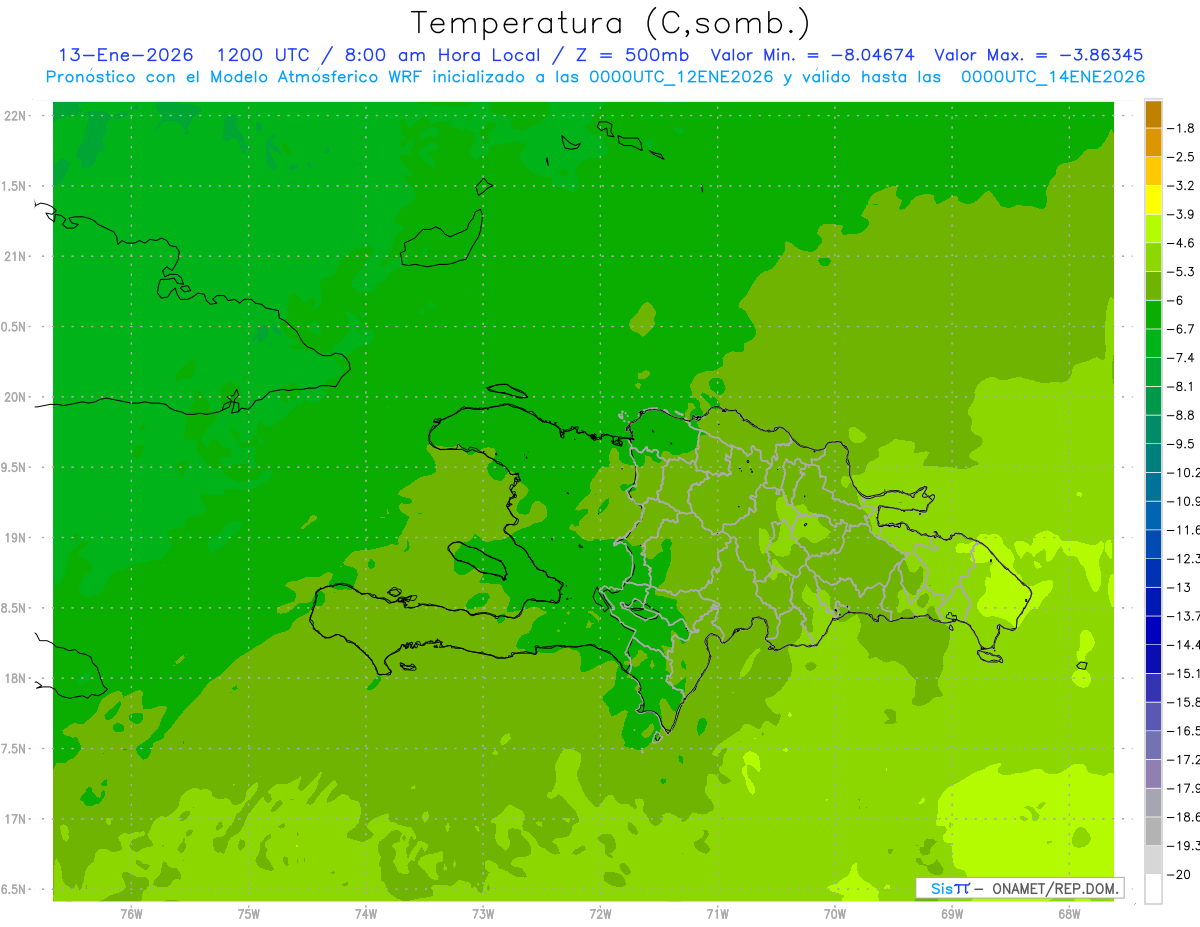
Task: Click the "-5.3" colorbar value
Action: [1181, 271]
